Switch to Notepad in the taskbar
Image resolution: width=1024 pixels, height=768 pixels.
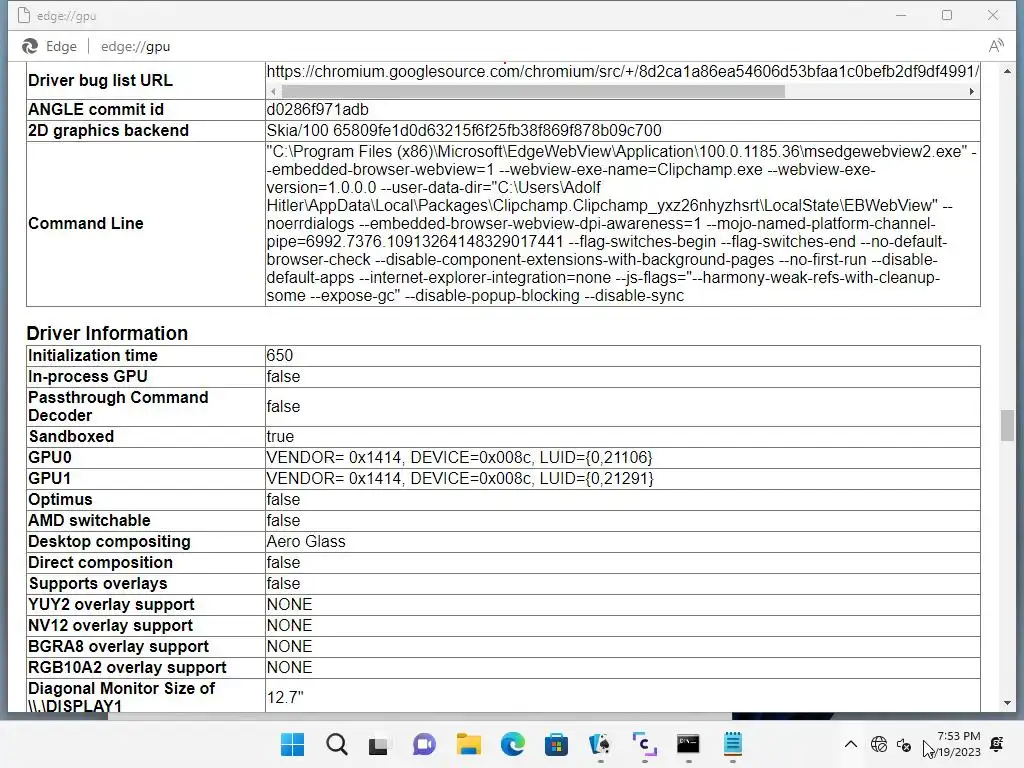[x=733, y=744]
